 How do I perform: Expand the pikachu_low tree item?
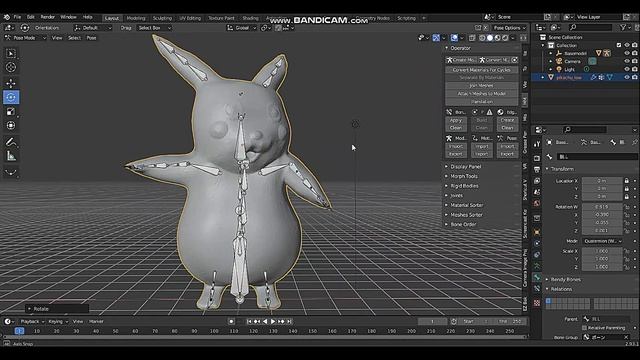543,77
